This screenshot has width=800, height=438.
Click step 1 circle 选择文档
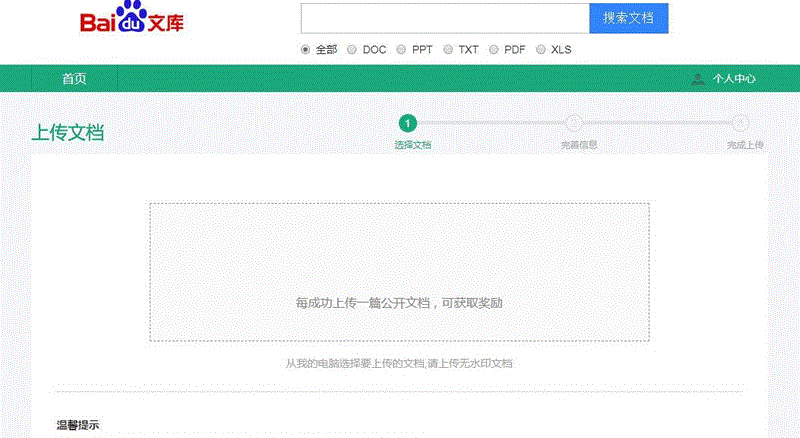click(407, 123)
